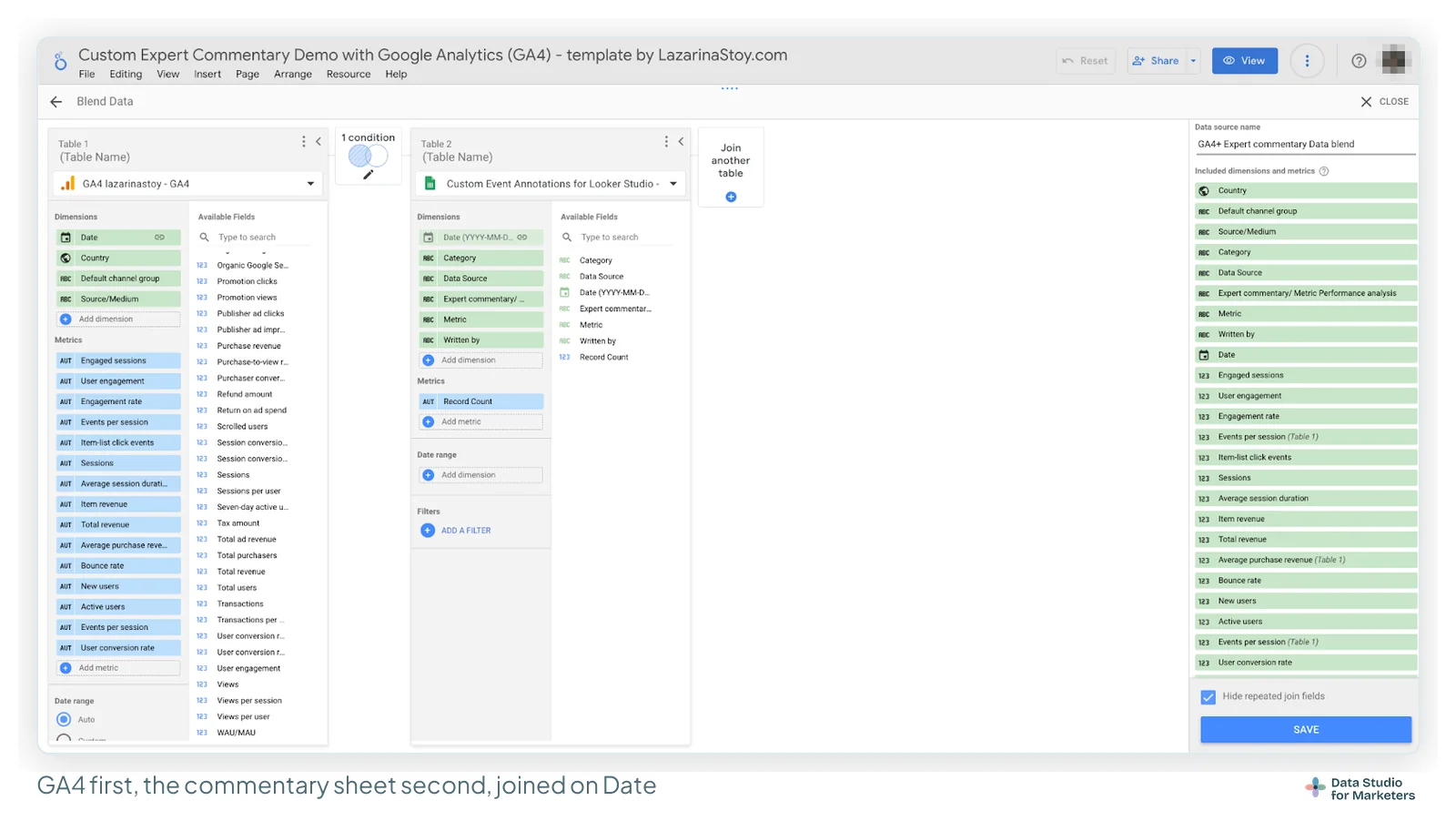Click the plus icon for Add dimension in Table 1
1456x821 pixels.
66,319
